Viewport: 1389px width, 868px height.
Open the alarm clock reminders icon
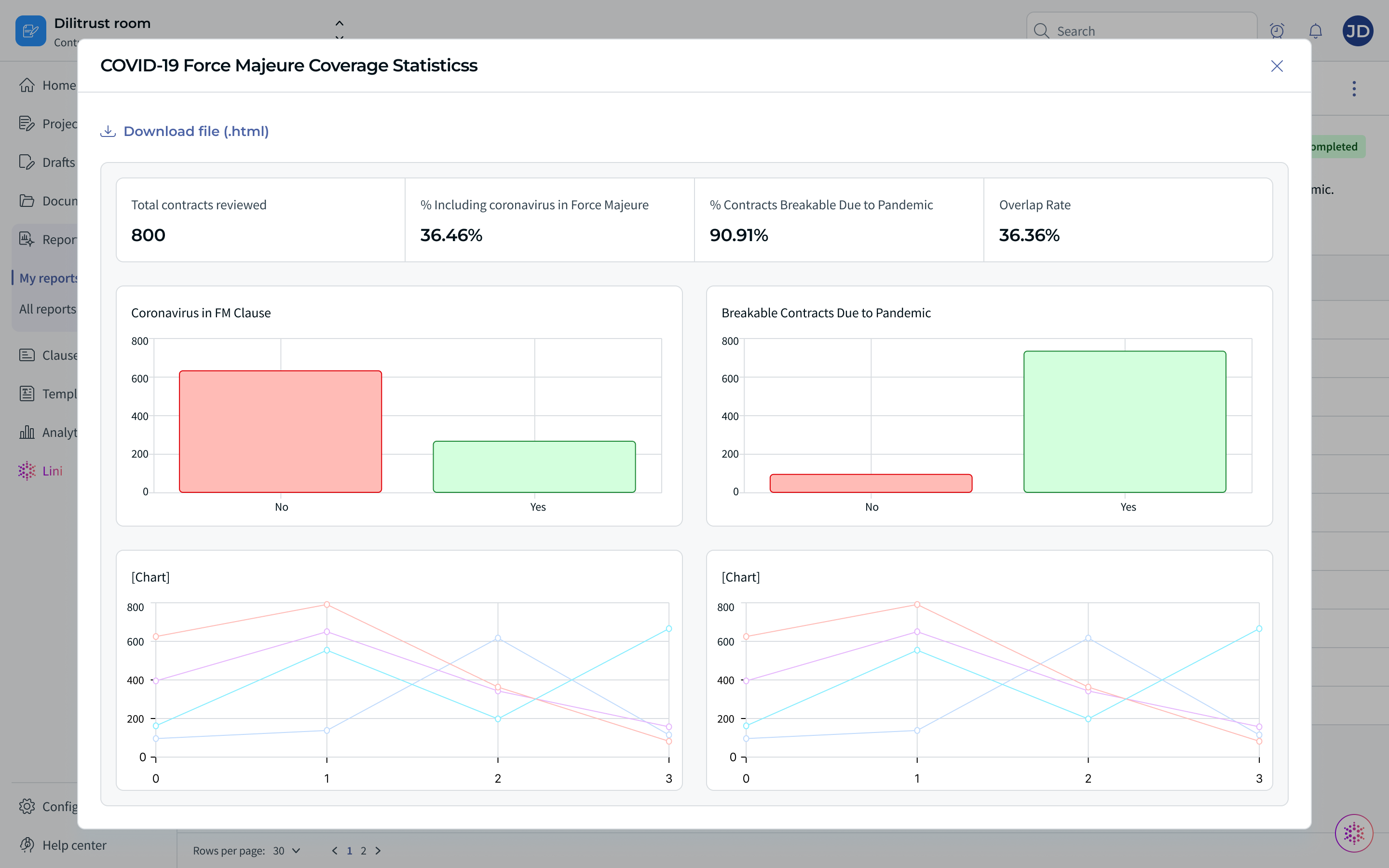click(x=1277, y=31)
